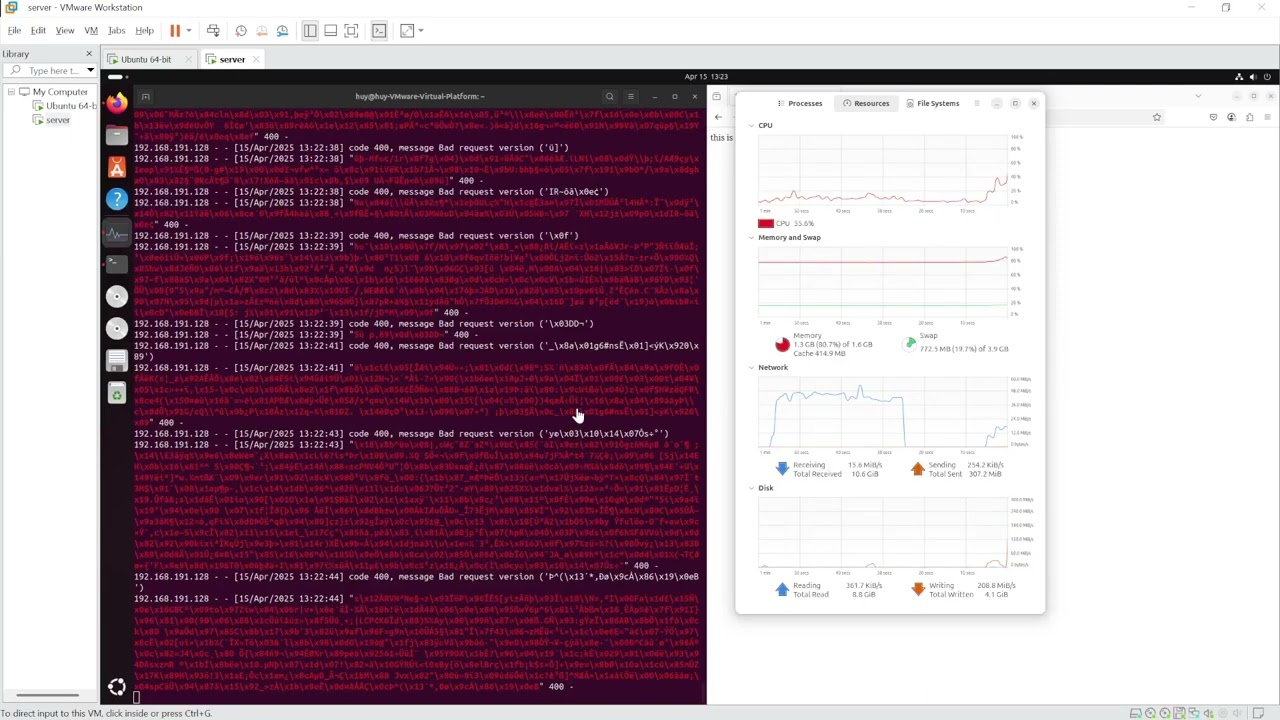Image resolution: width=1280 pixels, height=720 pixels.
Task: Select the Resources tab
Action: [866, 103]
